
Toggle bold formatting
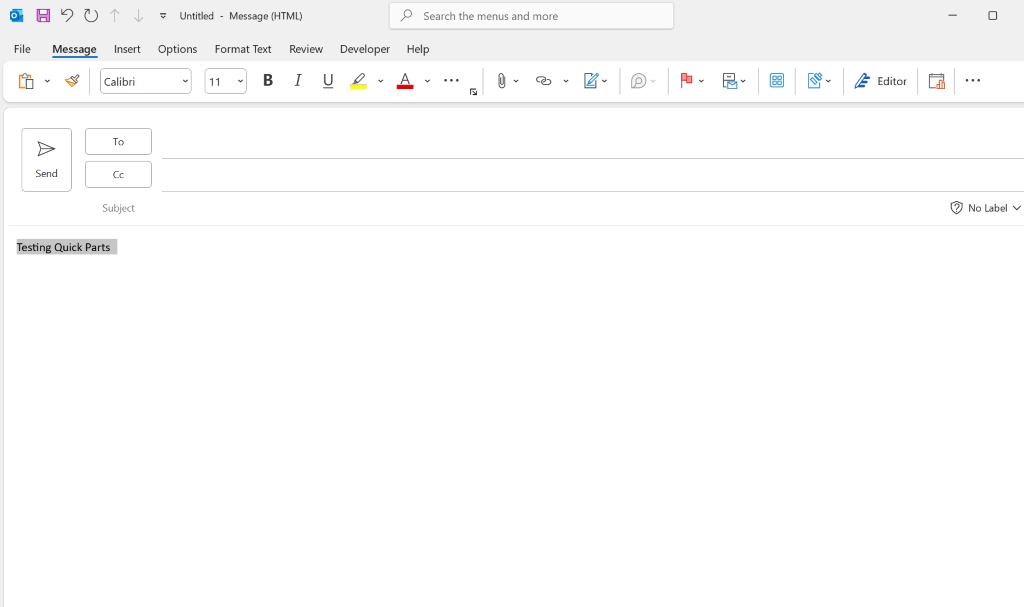(267, 81)
